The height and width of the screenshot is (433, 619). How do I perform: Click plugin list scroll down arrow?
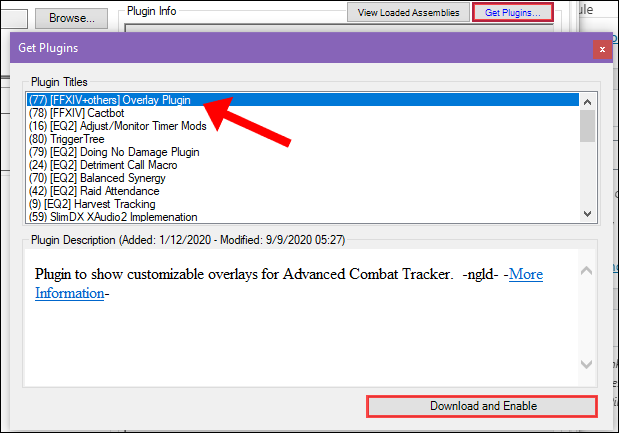tap(587, 214)
